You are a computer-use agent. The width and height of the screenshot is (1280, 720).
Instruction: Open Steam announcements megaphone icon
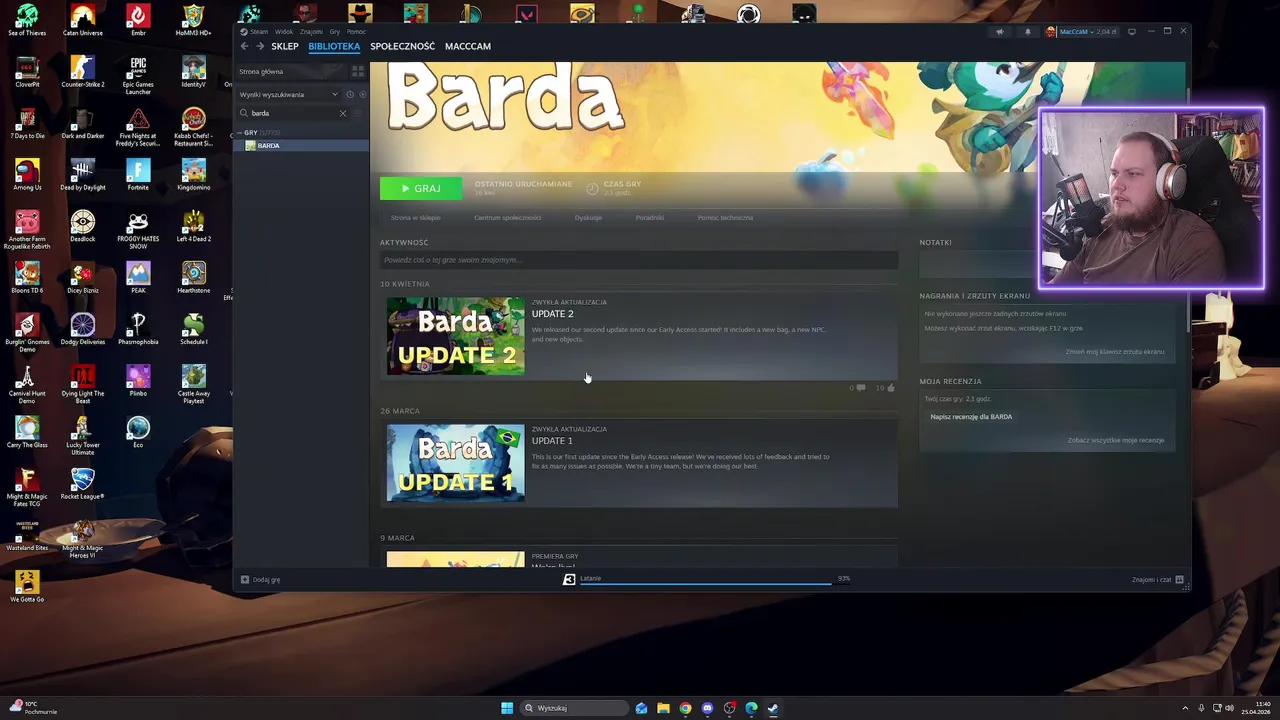click(x=999, y=32)
